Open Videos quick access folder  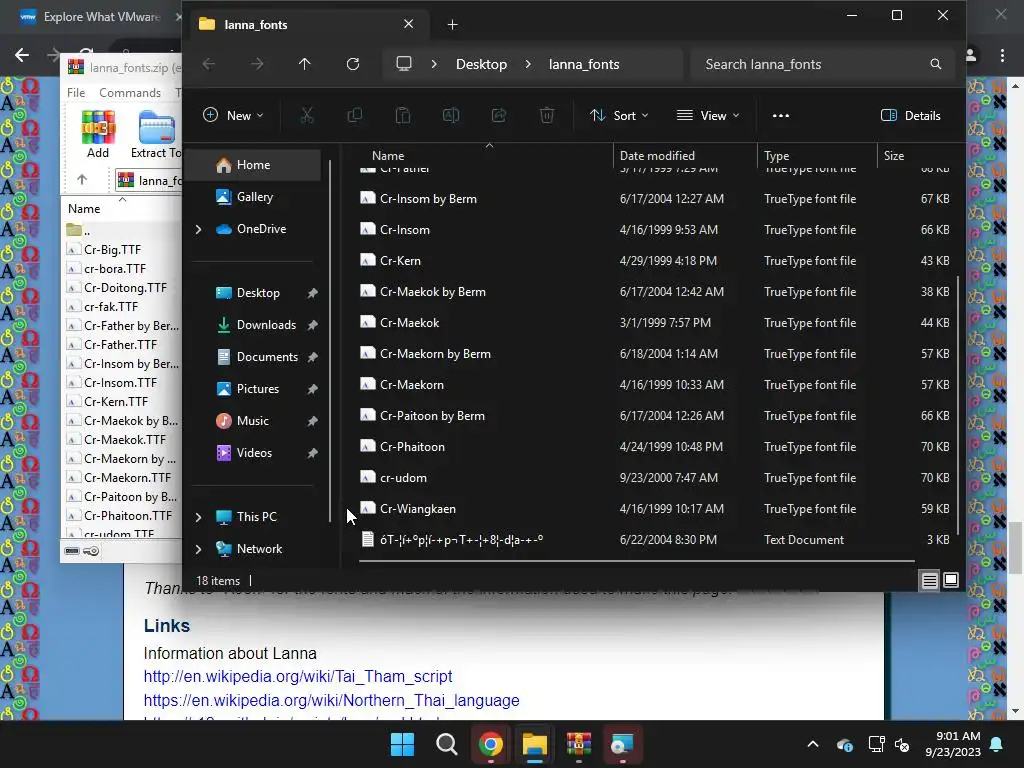pyautogui.click(x=254, y=453)
